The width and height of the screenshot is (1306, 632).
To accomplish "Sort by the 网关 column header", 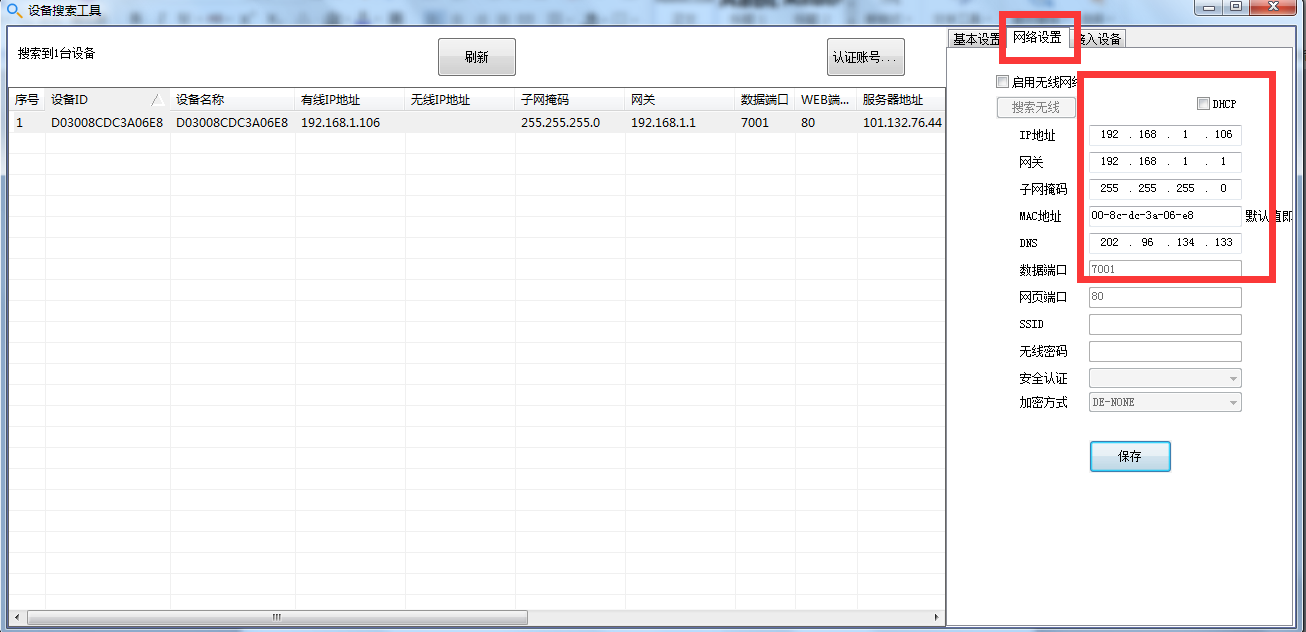I will click(680, 100).
